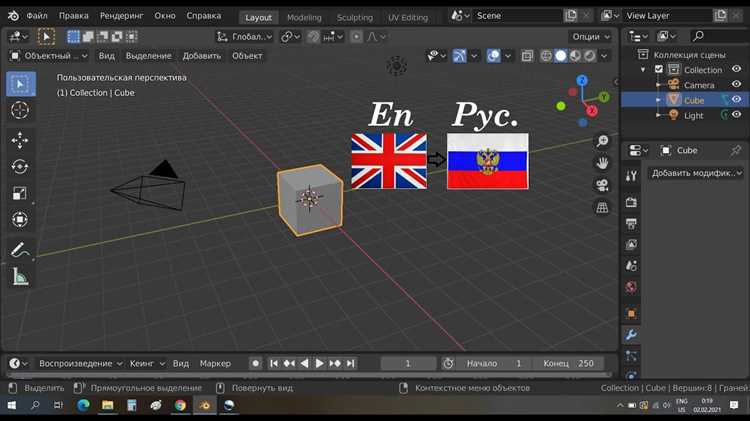Screen dimensions: 750x421
Task: Open the World properties tab globe icon
Action: pos(631,287)
